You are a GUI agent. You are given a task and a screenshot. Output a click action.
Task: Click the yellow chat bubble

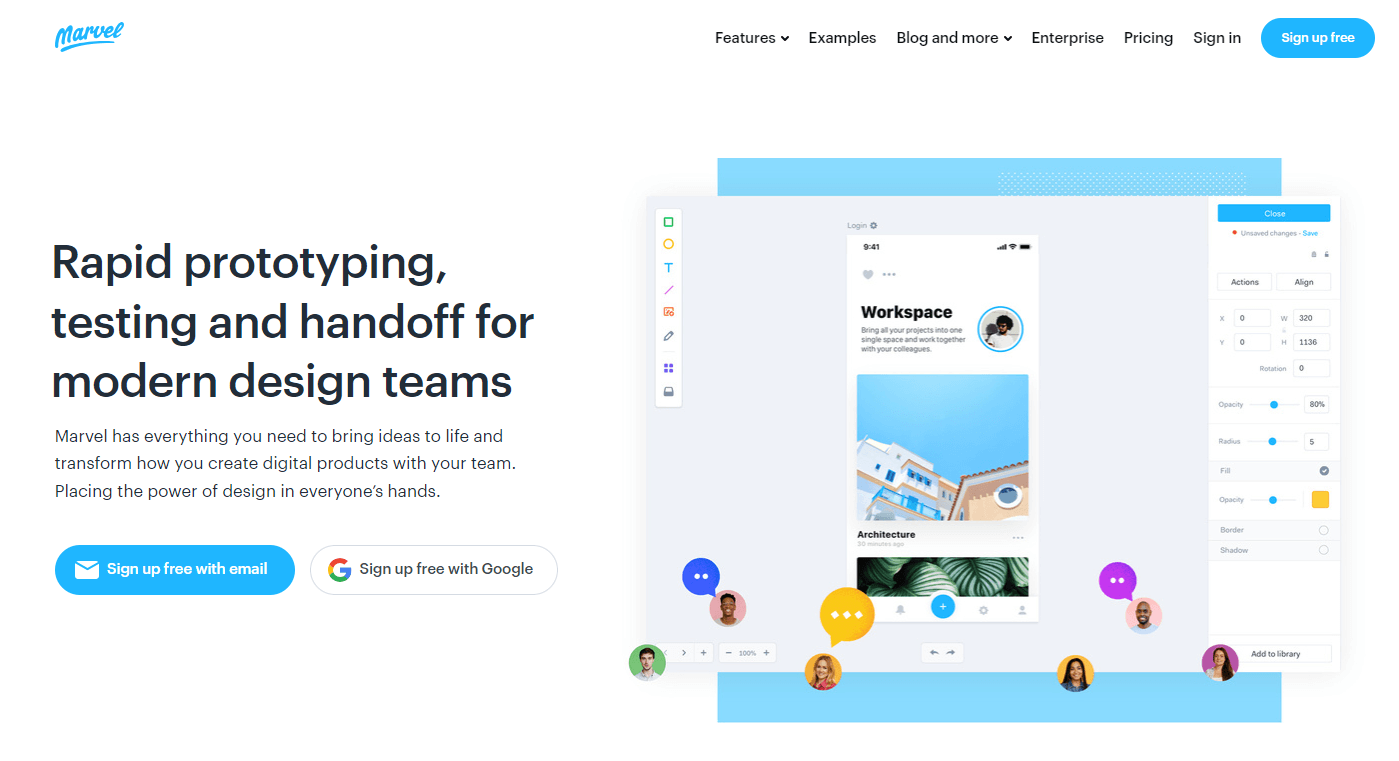847,616
